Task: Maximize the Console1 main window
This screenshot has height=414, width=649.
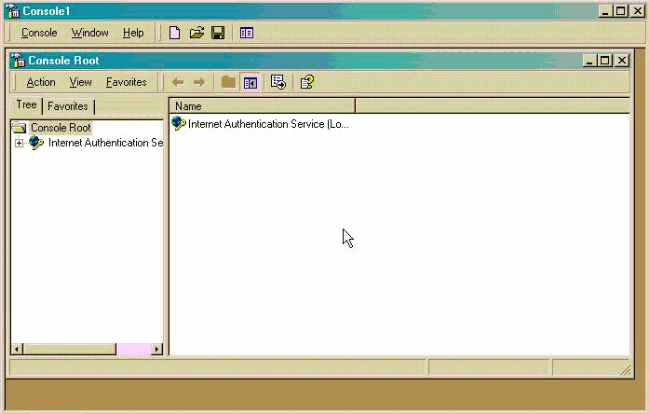Action: tap(620, 11)
